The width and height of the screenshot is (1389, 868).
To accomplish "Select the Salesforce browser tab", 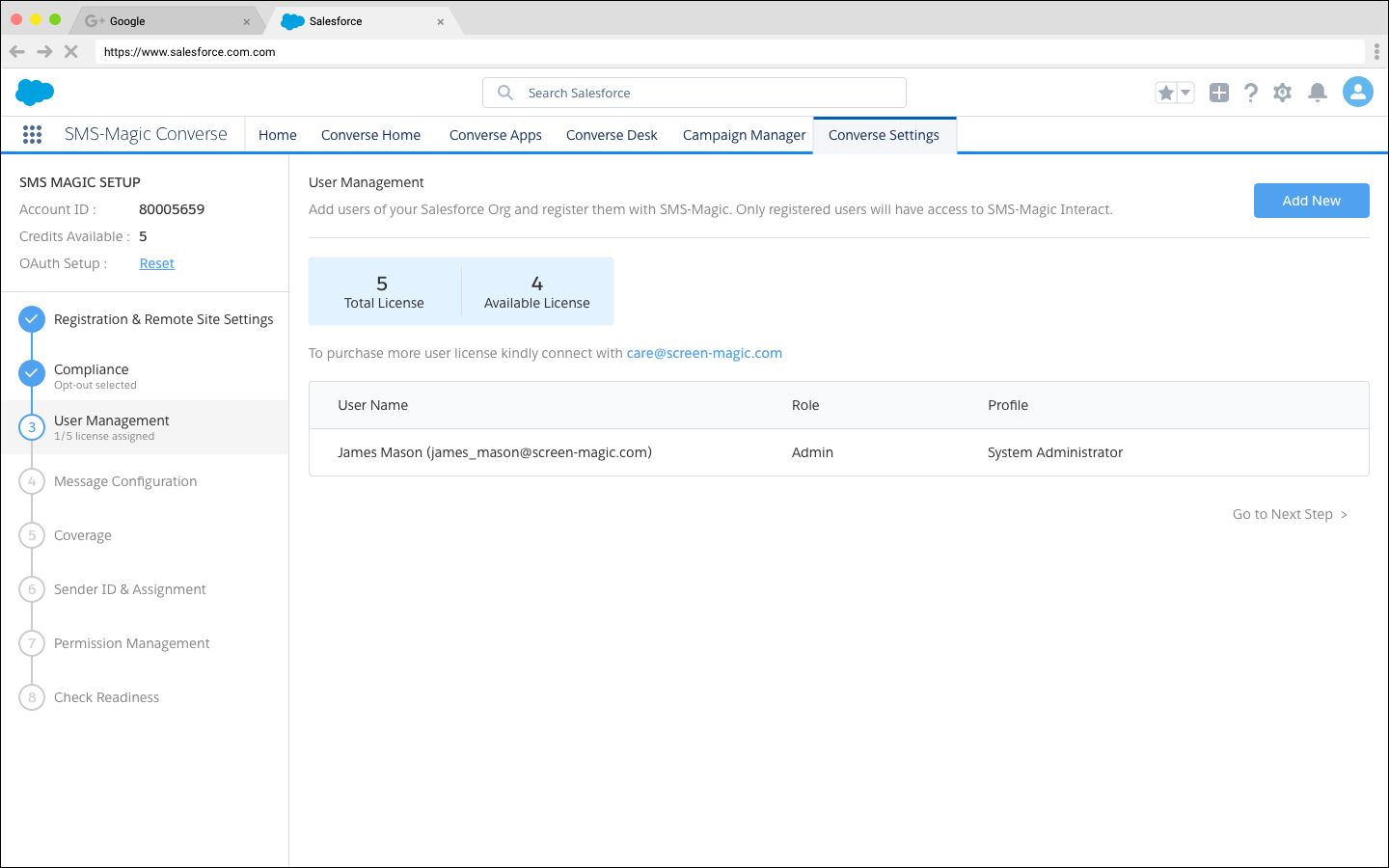I will 362,21.
